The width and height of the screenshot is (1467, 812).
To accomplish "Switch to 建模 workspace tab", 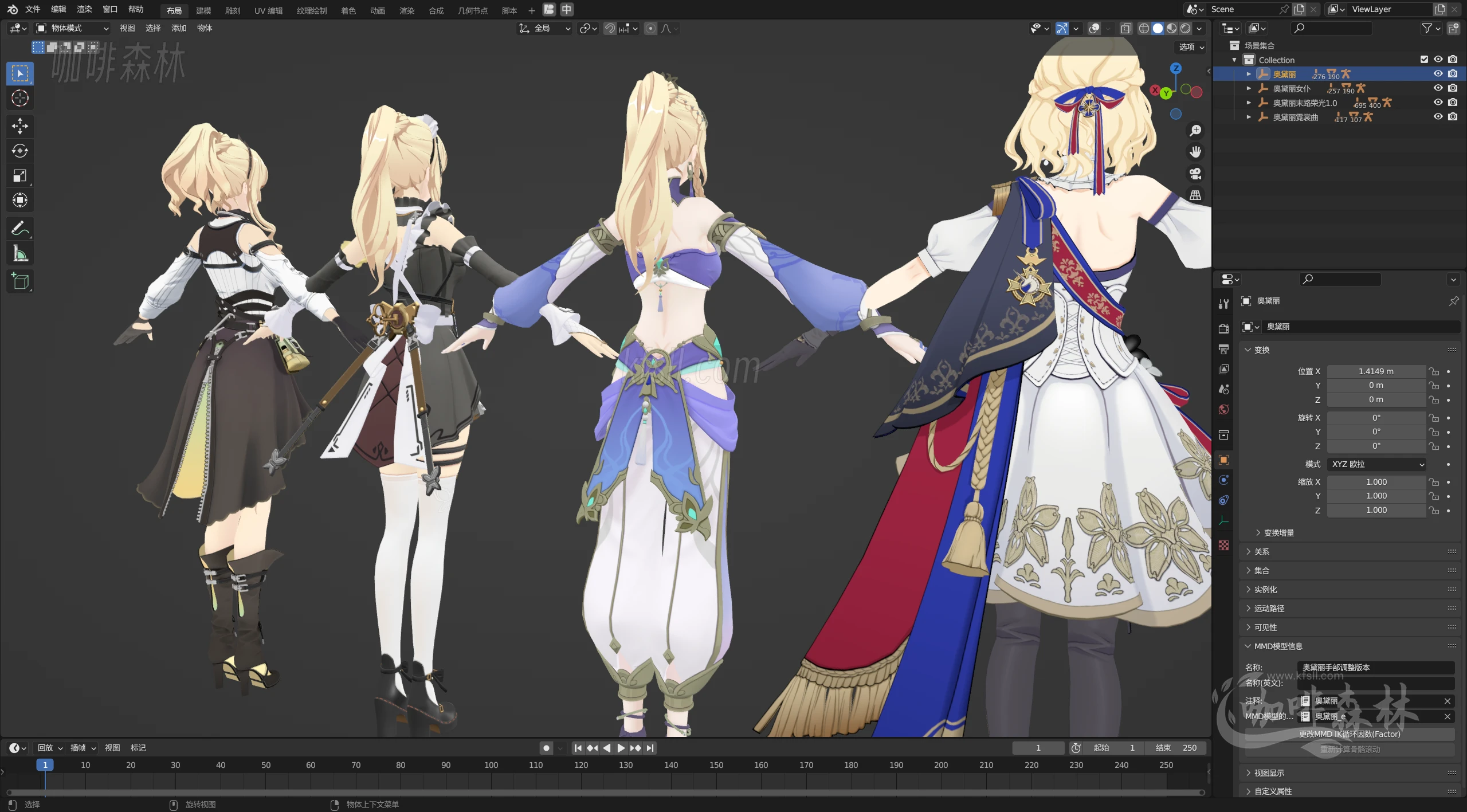I will (x=203, y=10).
